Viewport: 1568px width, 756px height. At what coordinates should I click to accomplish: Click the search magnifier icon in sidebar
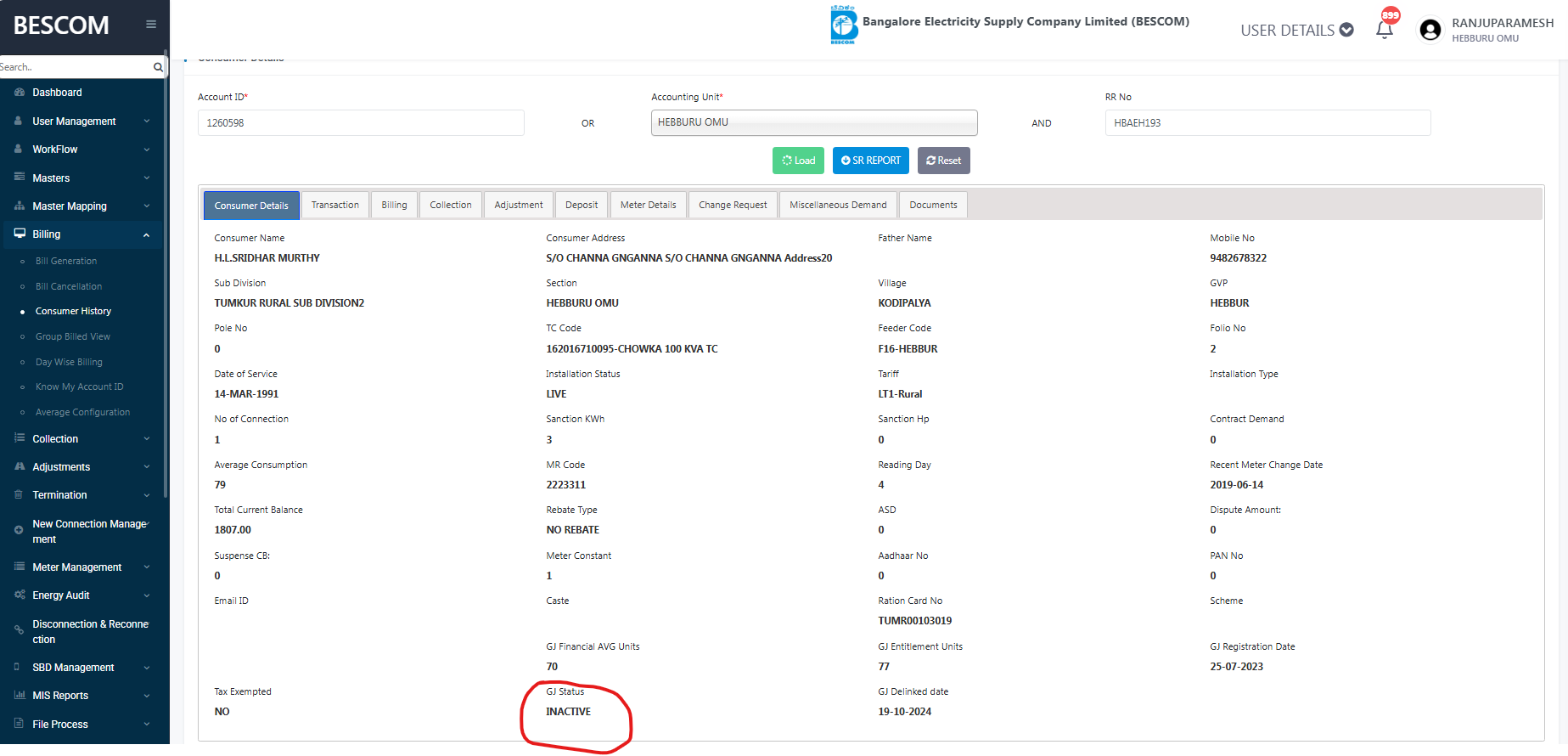158,67
